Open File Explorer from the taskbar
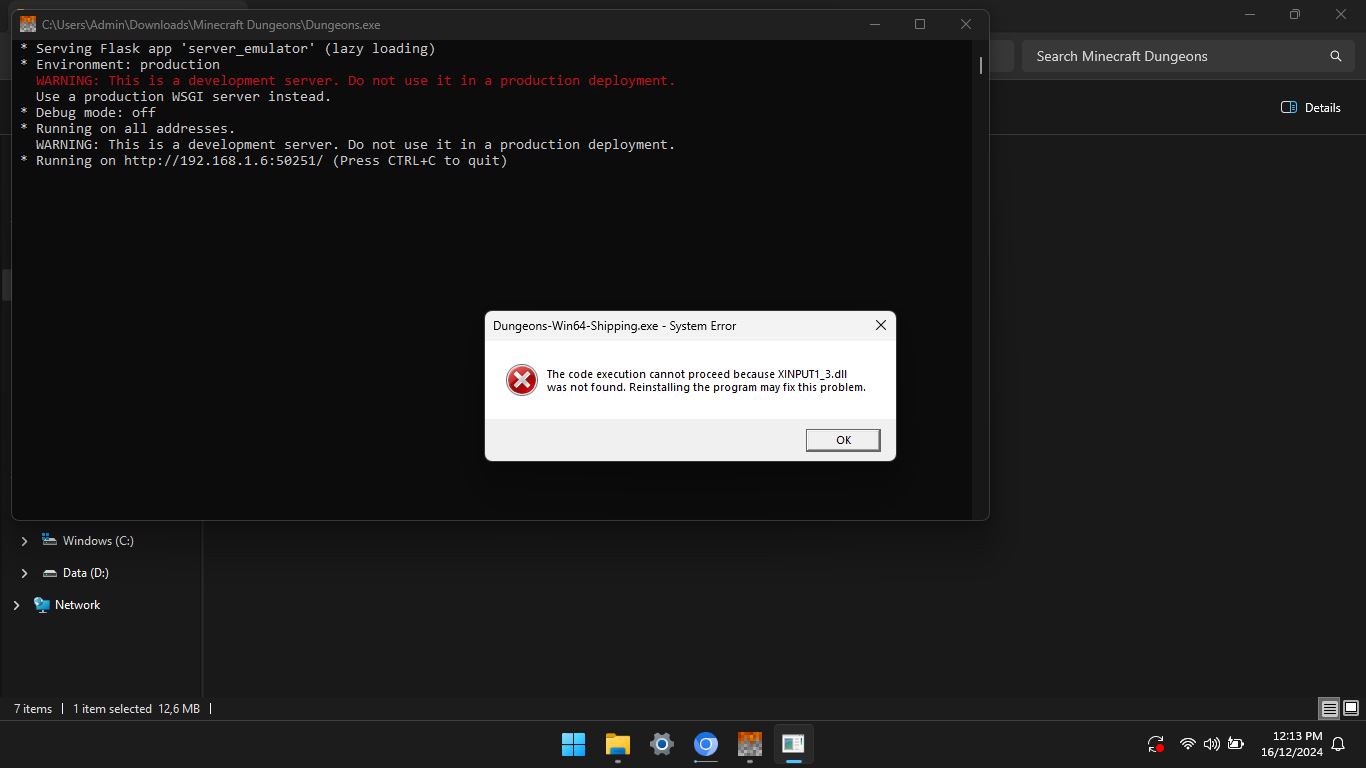Screen dimensions: 1366x768 (618, 744)
